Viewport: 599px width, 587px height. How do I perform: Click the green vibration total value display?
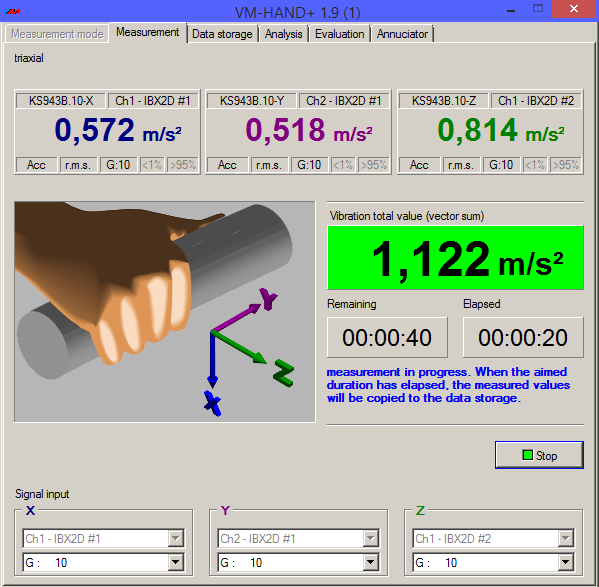(x=455, y=257)
